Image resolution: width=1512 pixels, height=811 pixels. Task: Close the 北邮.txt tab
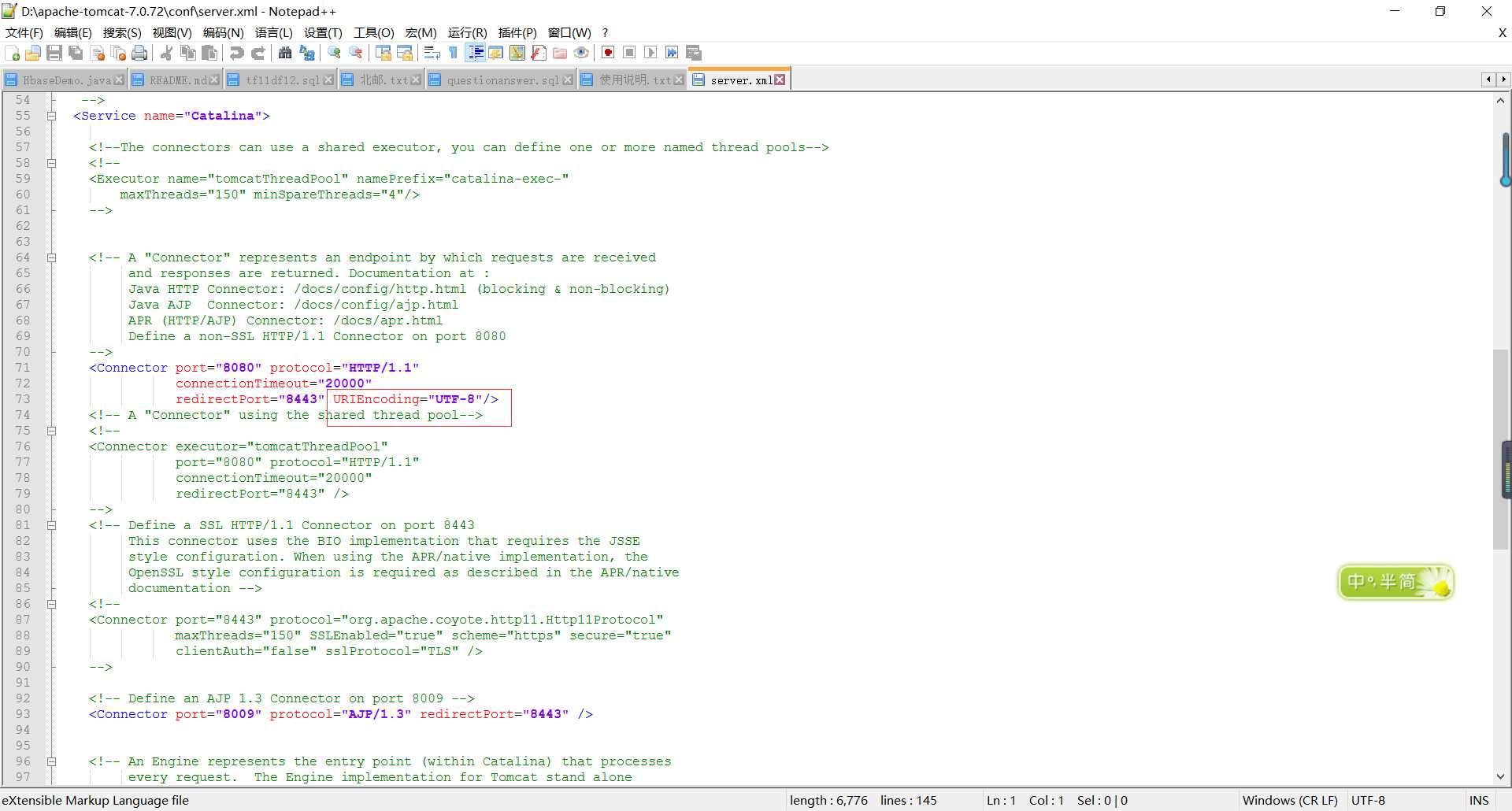415,80
